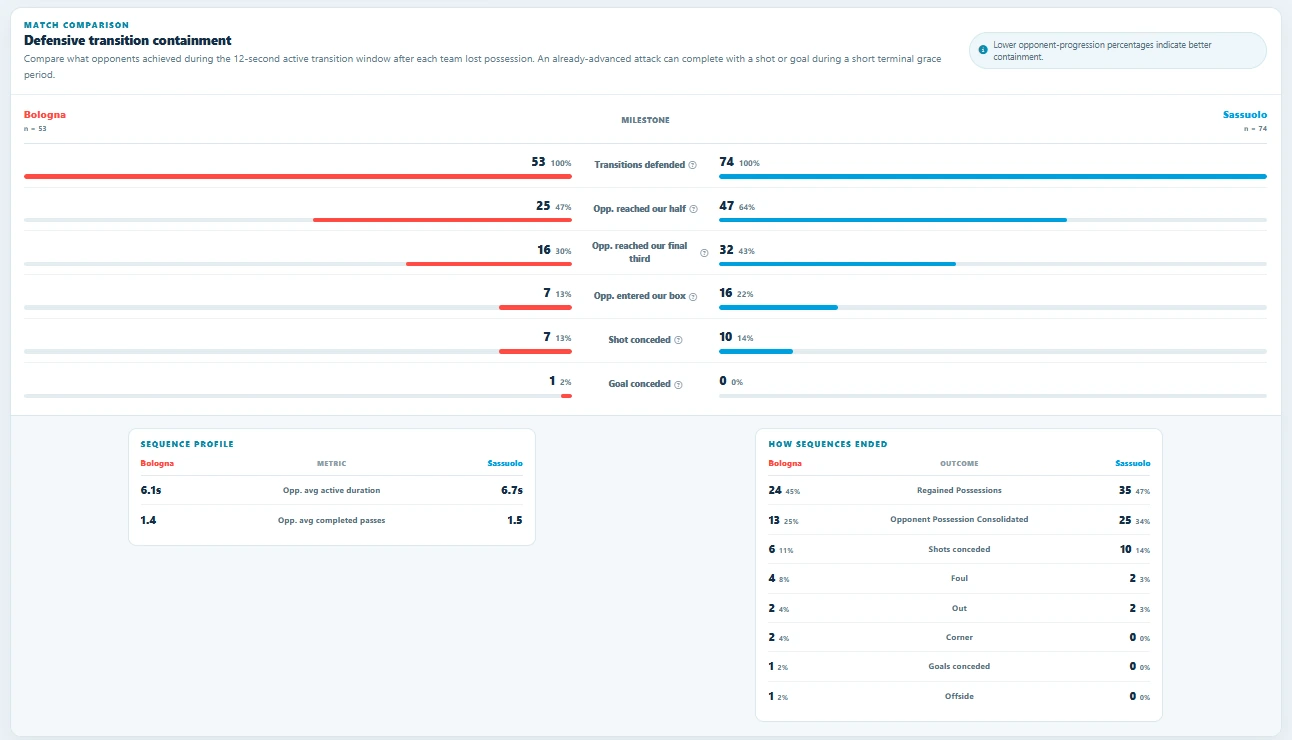Viewport: 1292px width, 740px height.
Task: Click the "OUTCOME" column header
Action: pyautogui.click(x=959, y=464)
